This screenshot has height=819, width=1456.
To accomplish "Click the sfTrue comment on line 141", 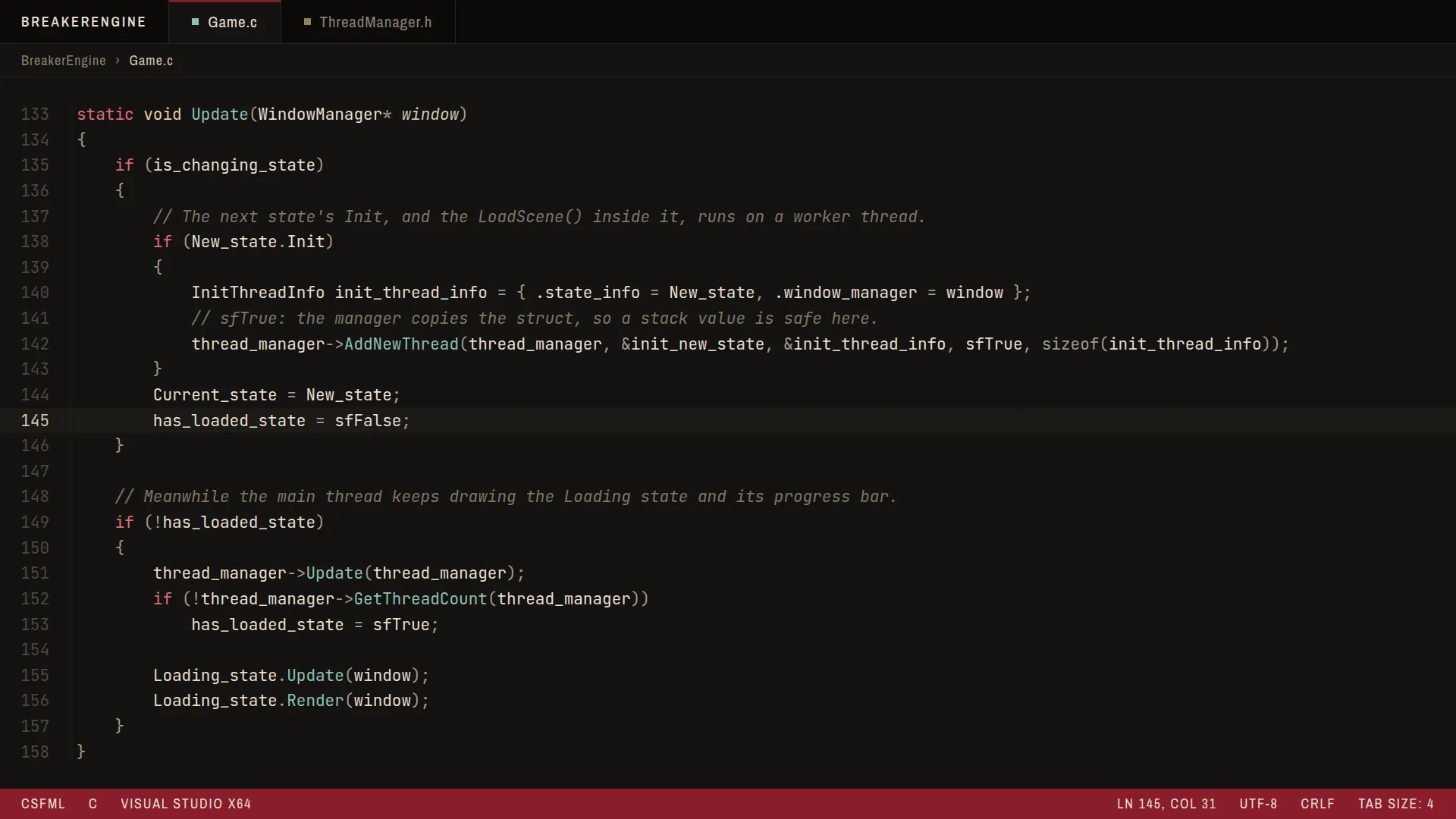I will point(535,318).
